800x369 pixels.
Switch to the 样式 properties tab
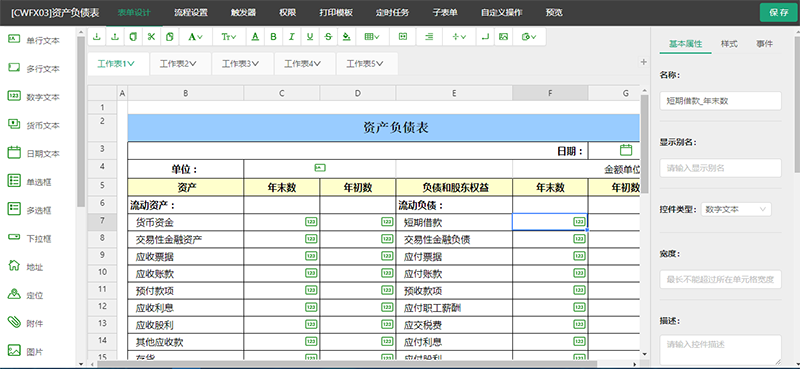tap(729, 44)
